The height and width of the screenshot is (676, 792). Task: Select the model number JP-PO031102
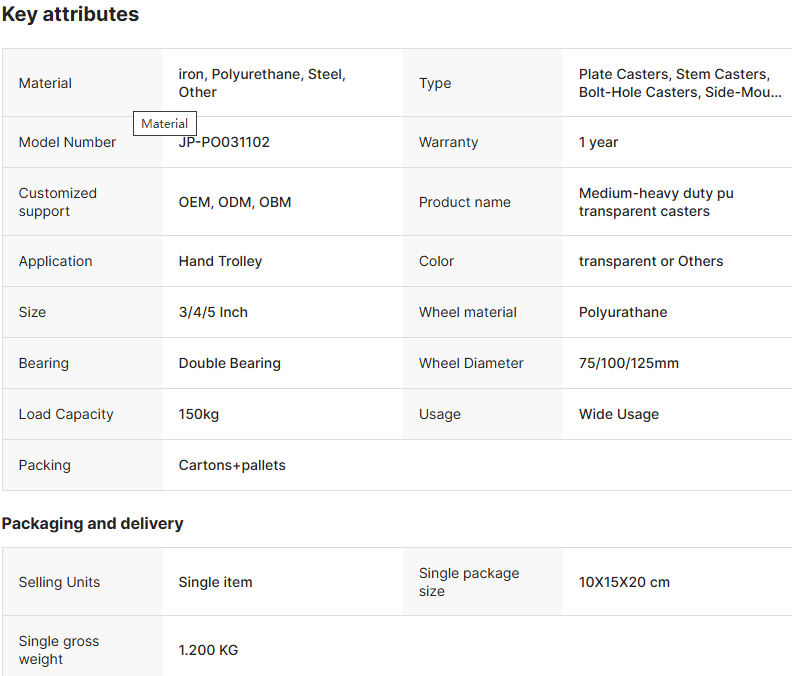(x=224, y=142)
